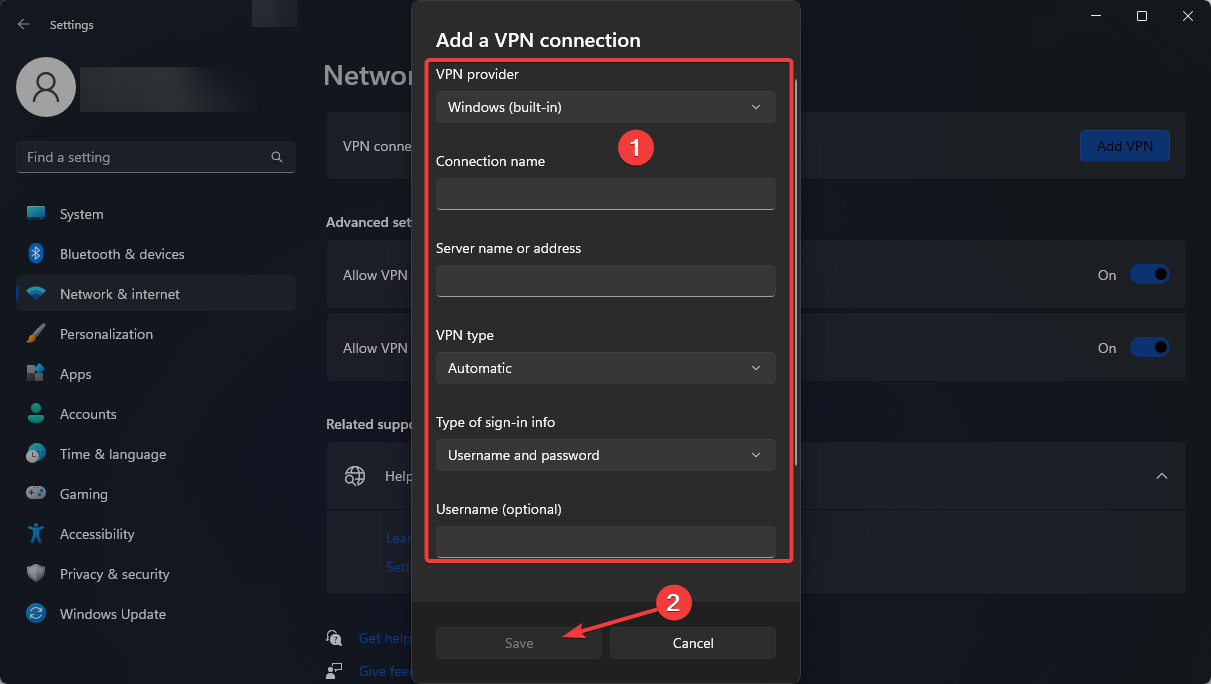The height and width of the screenshot is (684, 1211).
Task: Open the Type of sign-in info dropdown
Action: point(605,455)
